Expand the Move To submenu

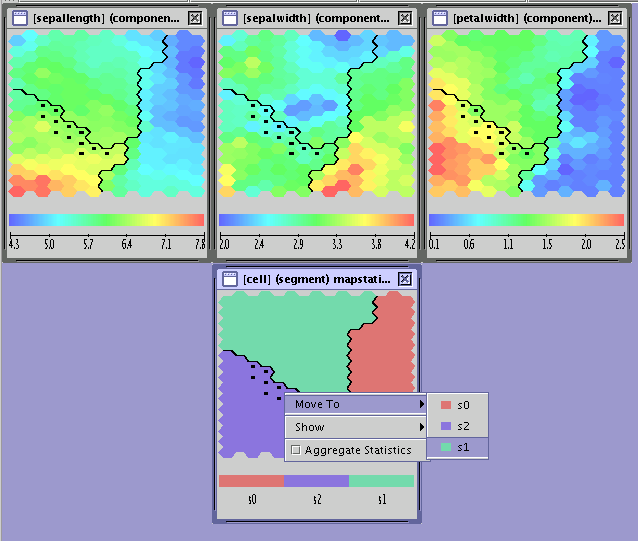(355, 404)
